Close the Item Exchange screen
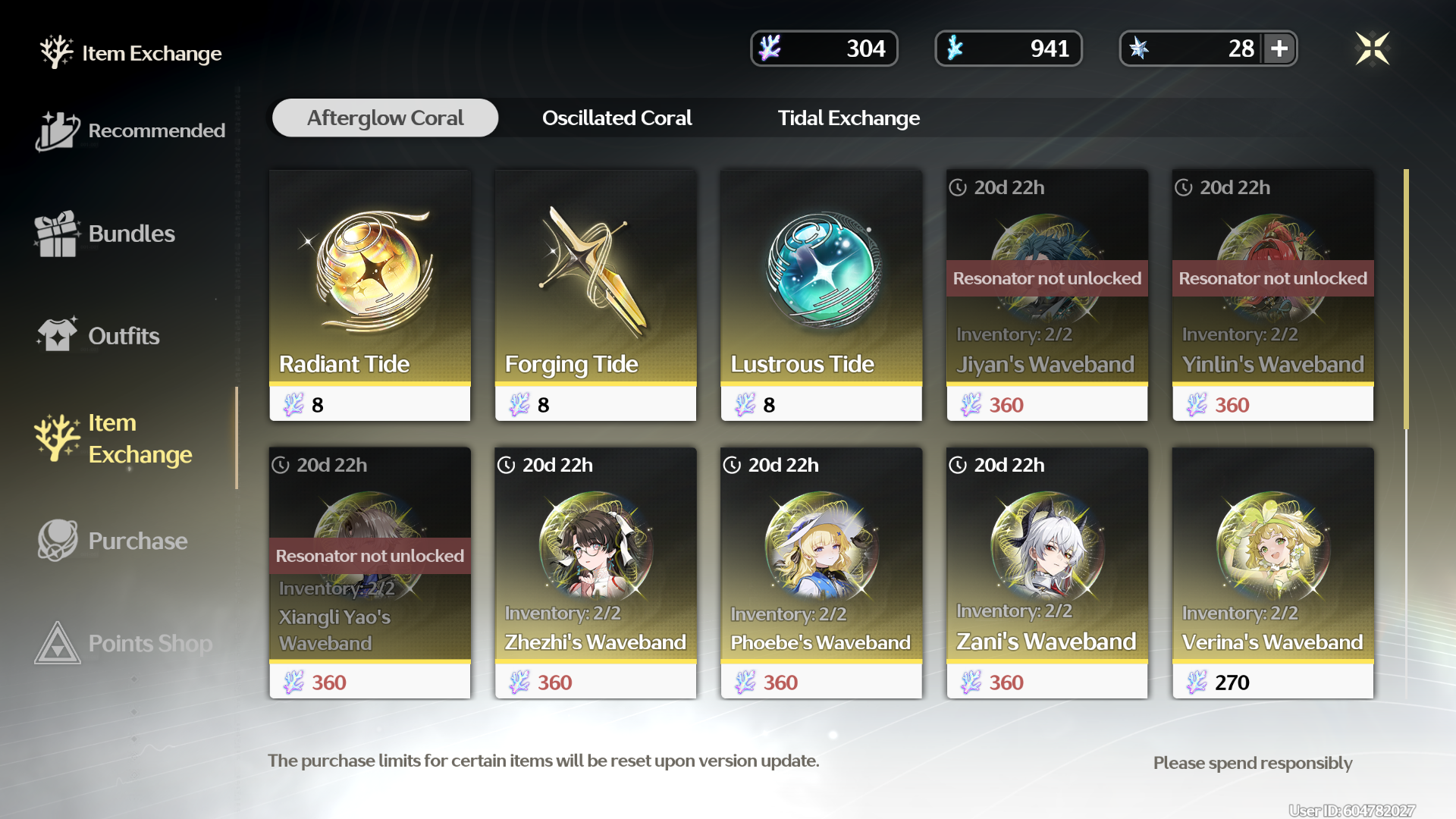 click(x=1373, y=49)
